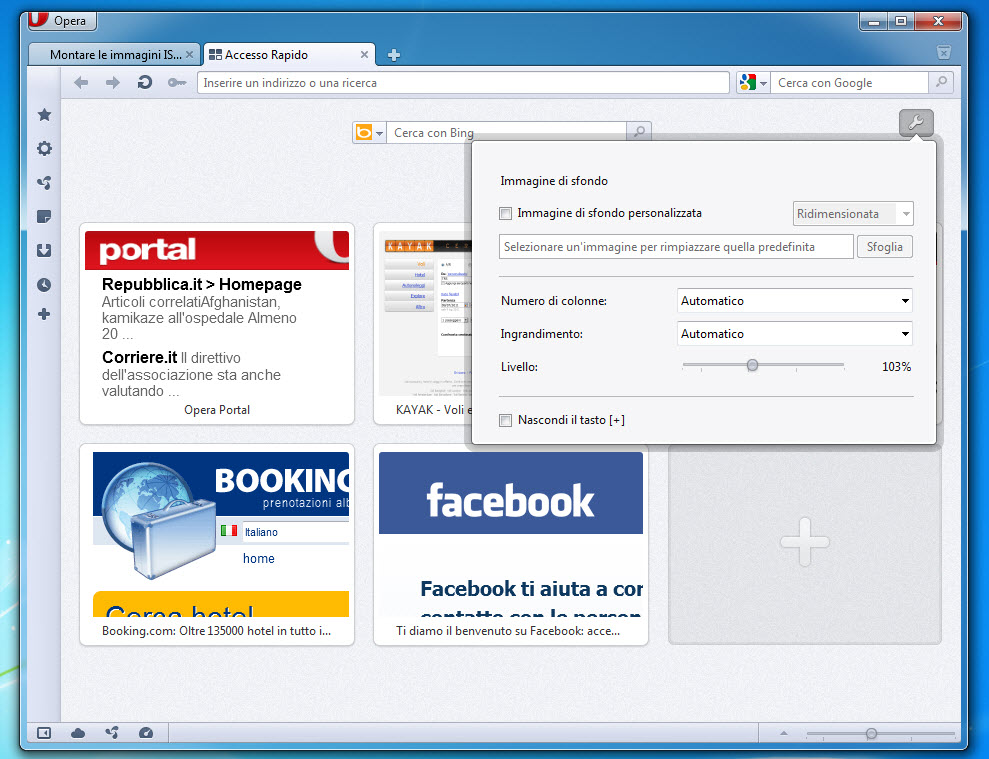Toggle the Speed Dial wrench settings button

[916, 122]
